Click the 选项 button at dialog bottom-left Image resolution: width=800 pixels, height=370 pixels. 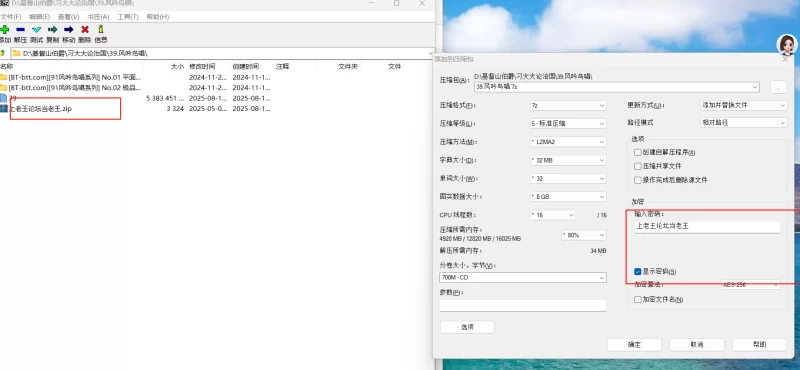point(467,327)
